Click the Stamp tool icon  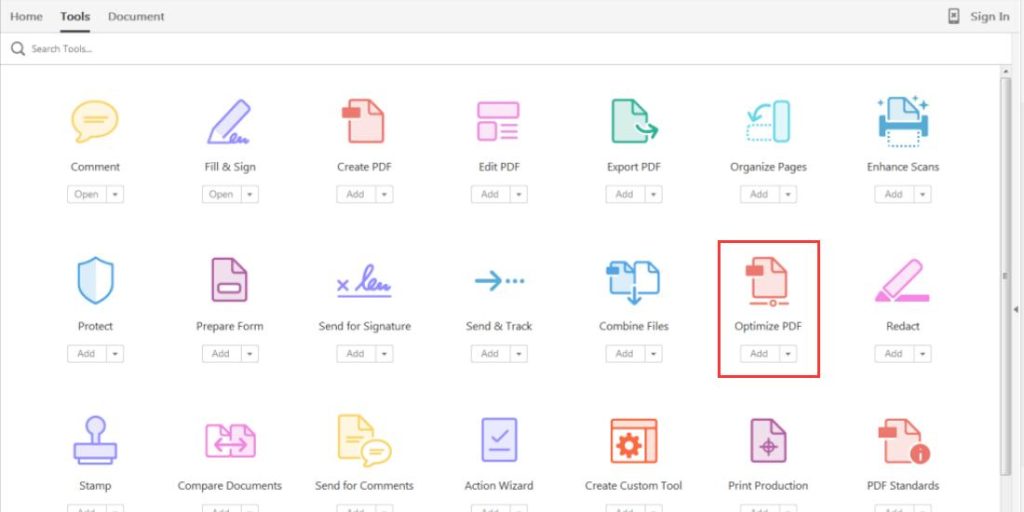[x=95, y=440]
